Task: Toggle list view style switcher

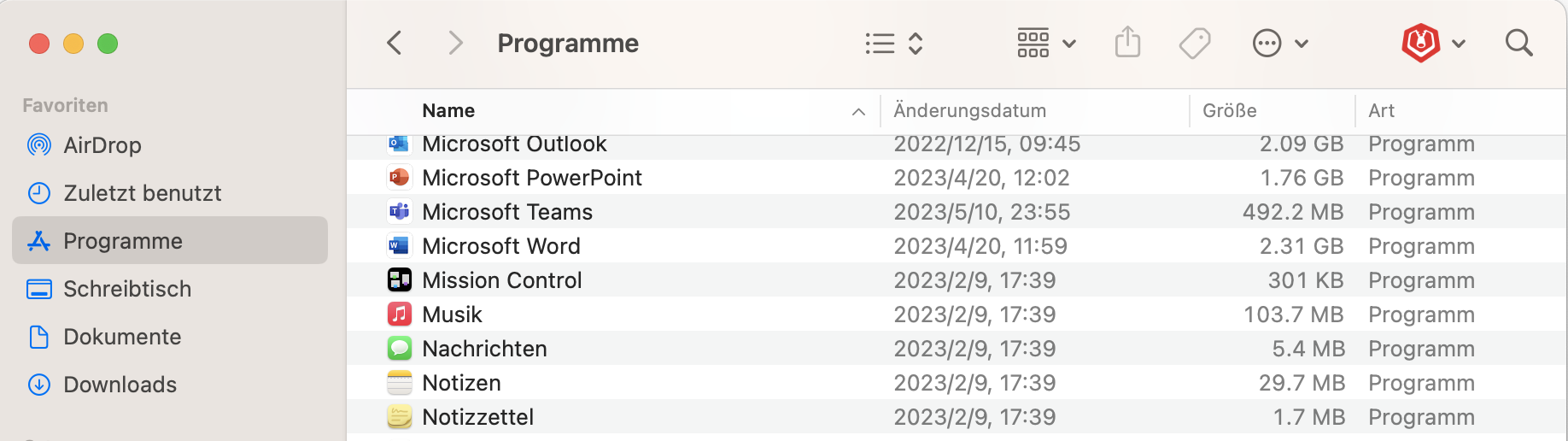Action: (x=893, y=43)
